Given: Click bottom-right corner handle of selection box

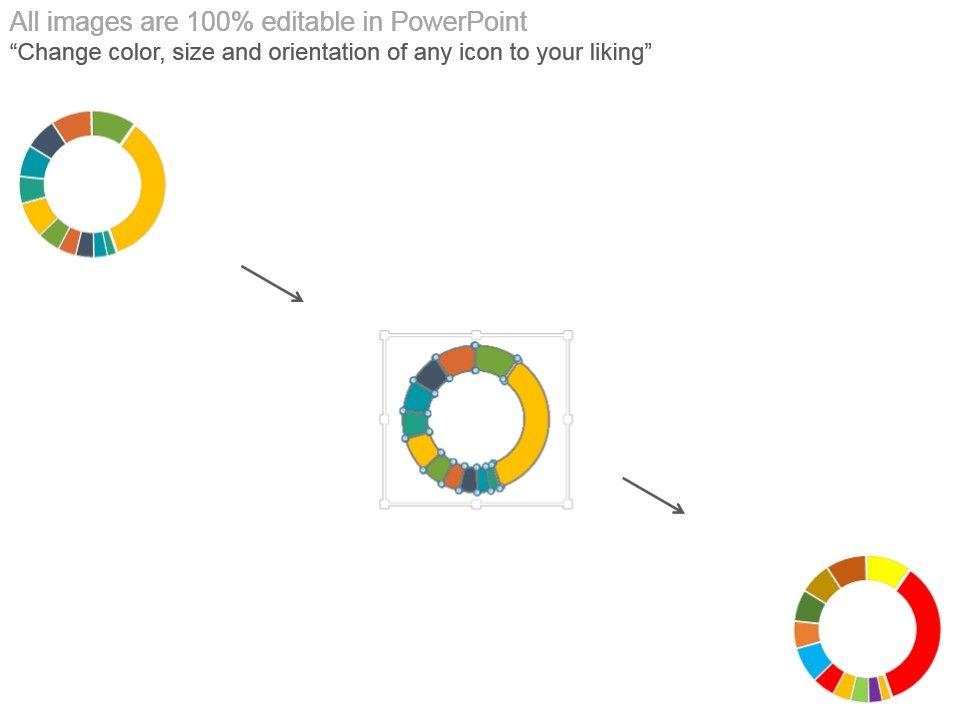Looking at the screenshot, I should (568, 504).
